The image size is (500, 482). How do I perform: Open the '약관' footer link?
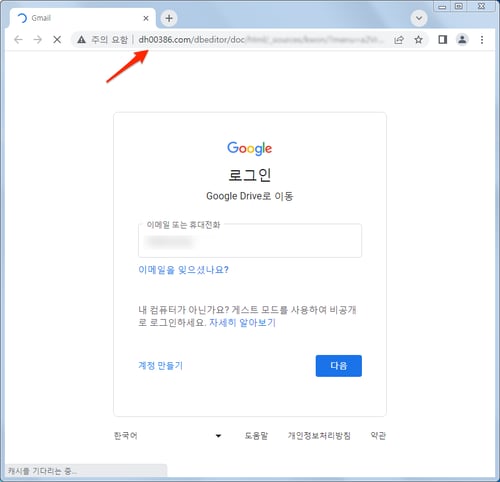[x=378, y=436]
